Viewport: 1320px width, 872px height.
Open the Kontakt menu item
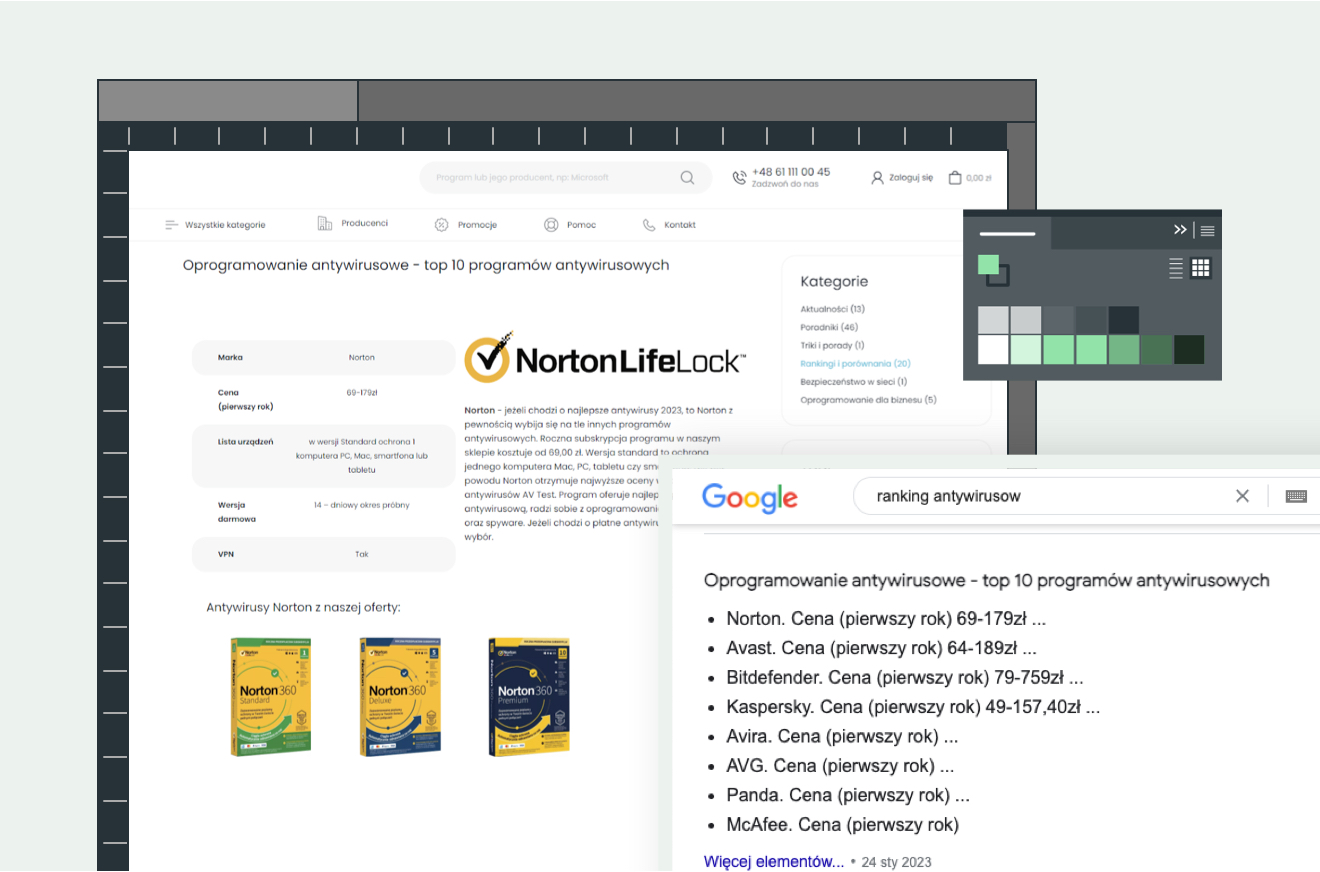tap(669, 225)
